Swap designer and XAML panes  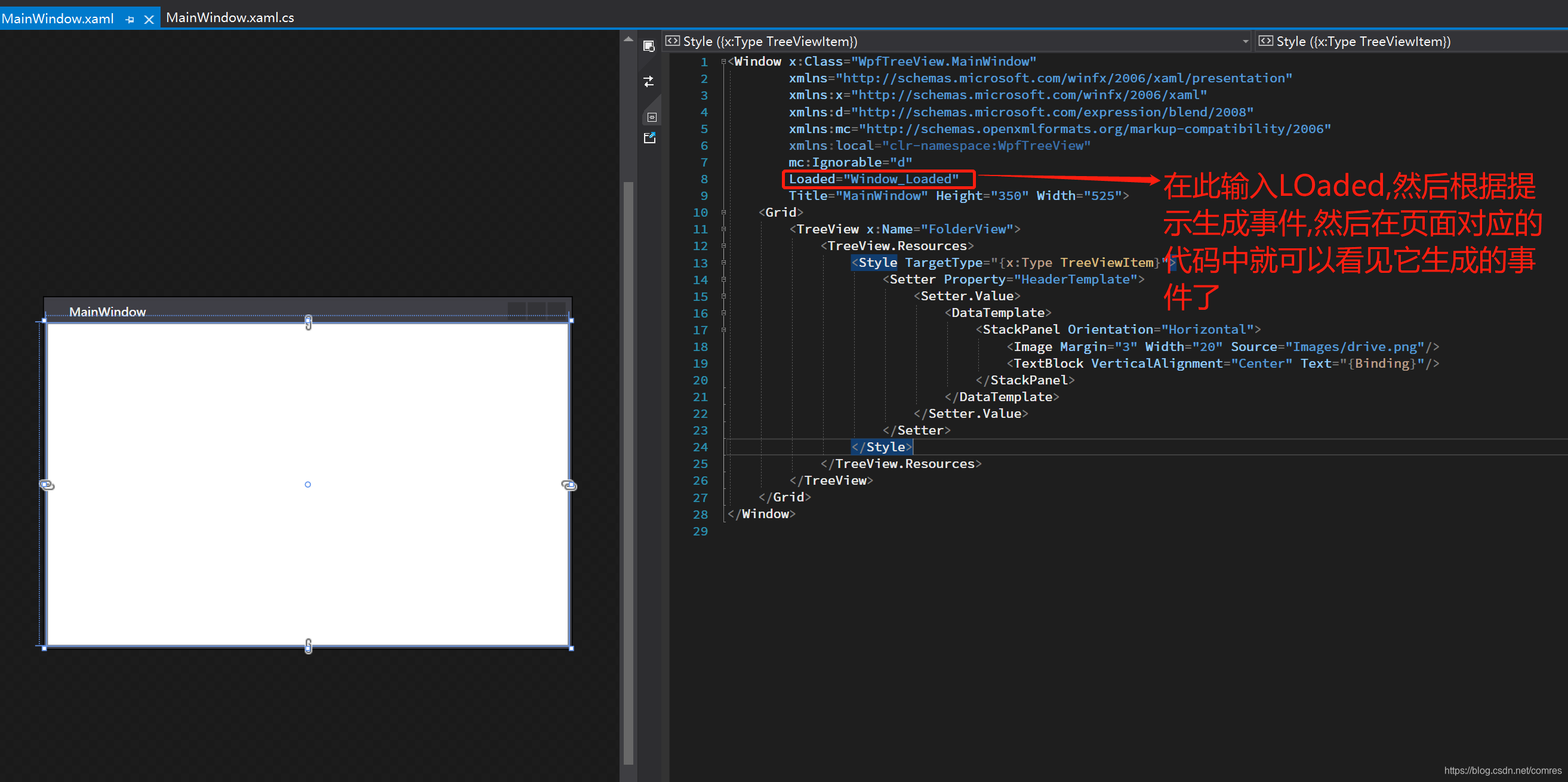click(x=649, y=82)
